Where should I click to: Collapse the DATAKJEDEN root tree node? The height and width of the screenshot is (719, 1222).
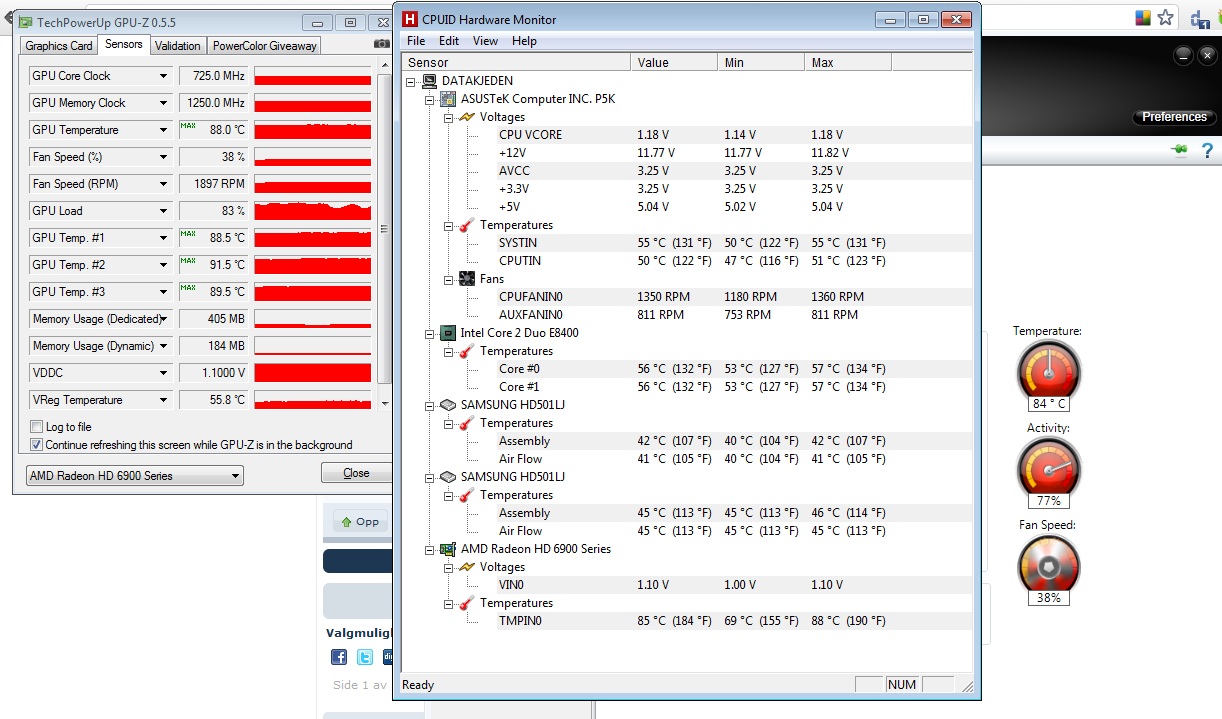click(x=411, y=81)
